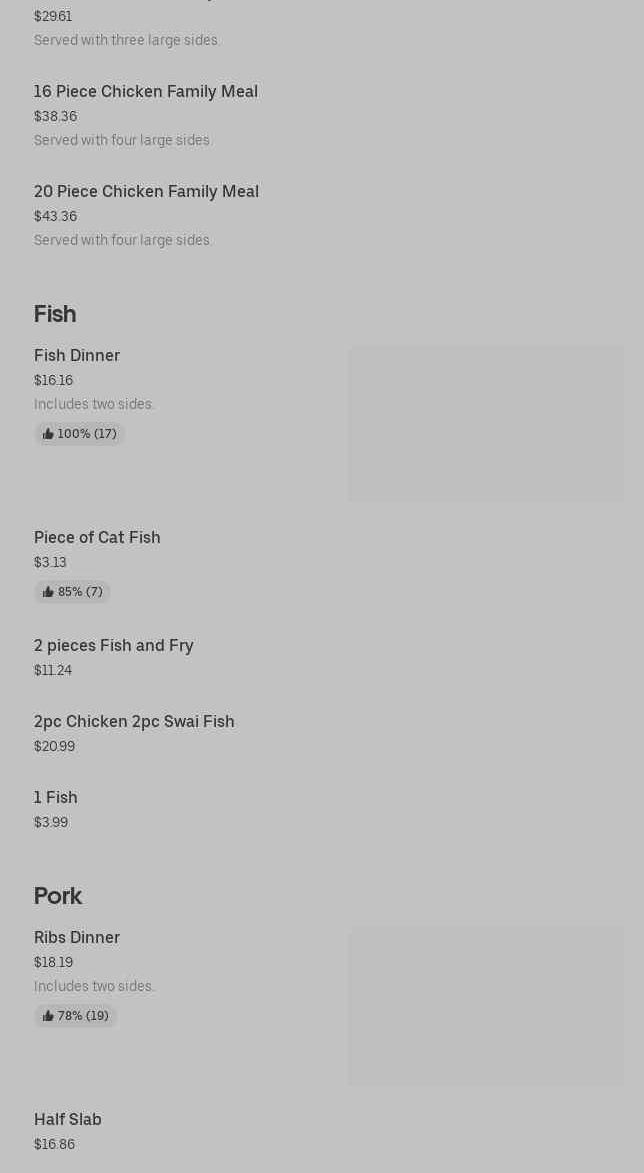Click the $20.99 price of Swai Fish combo
Screen dimensions: 644x1173
54,747
